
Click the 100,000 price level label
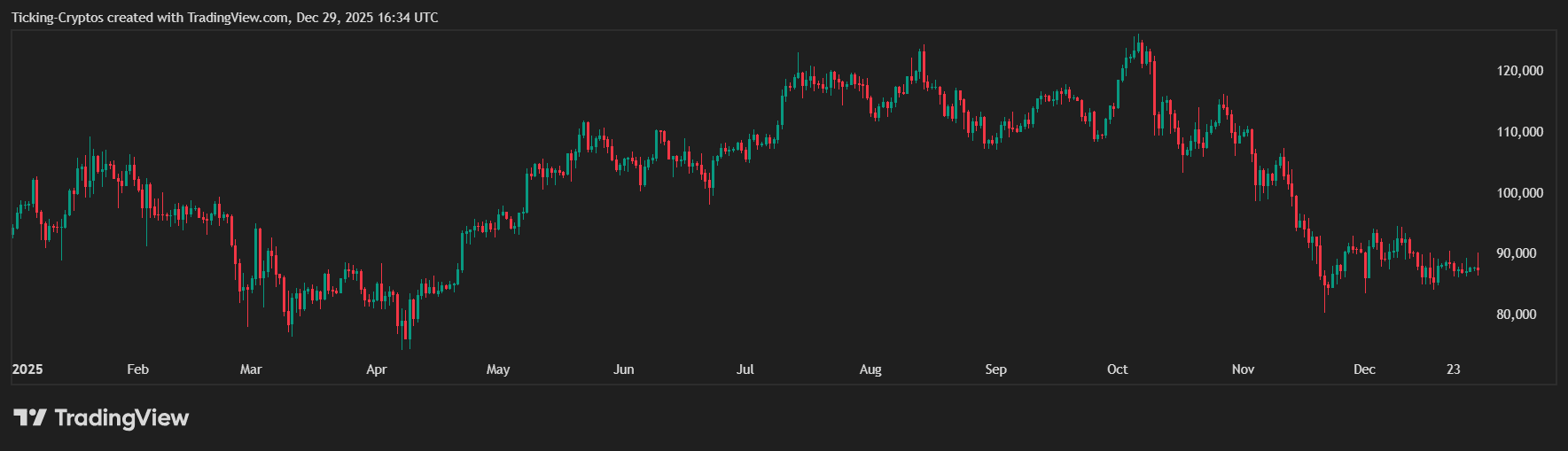[1519, 193]
